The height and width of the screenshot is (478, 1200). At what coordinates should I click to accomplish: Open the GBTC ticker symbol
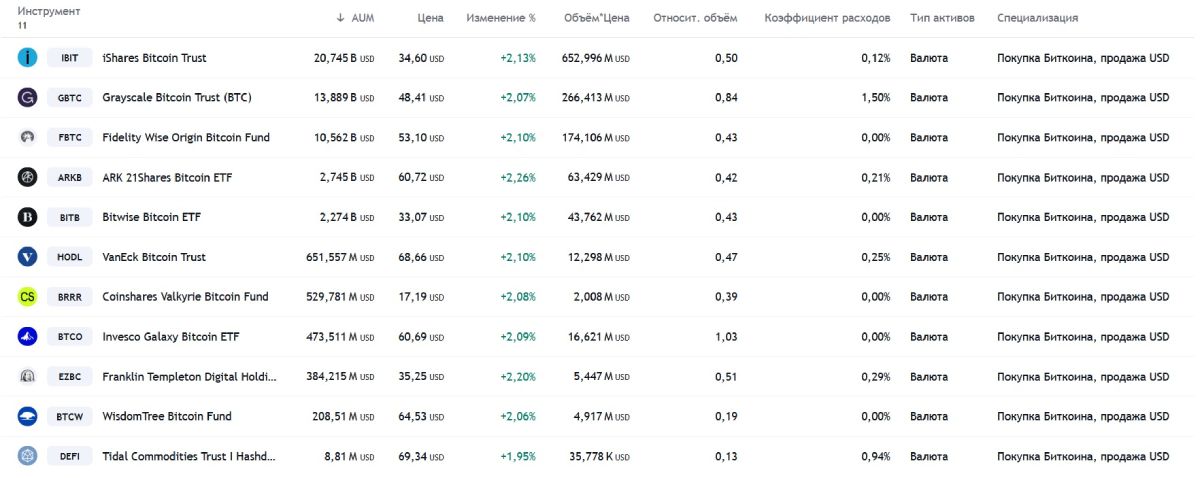pyautogui.click(x=70, y=98)
